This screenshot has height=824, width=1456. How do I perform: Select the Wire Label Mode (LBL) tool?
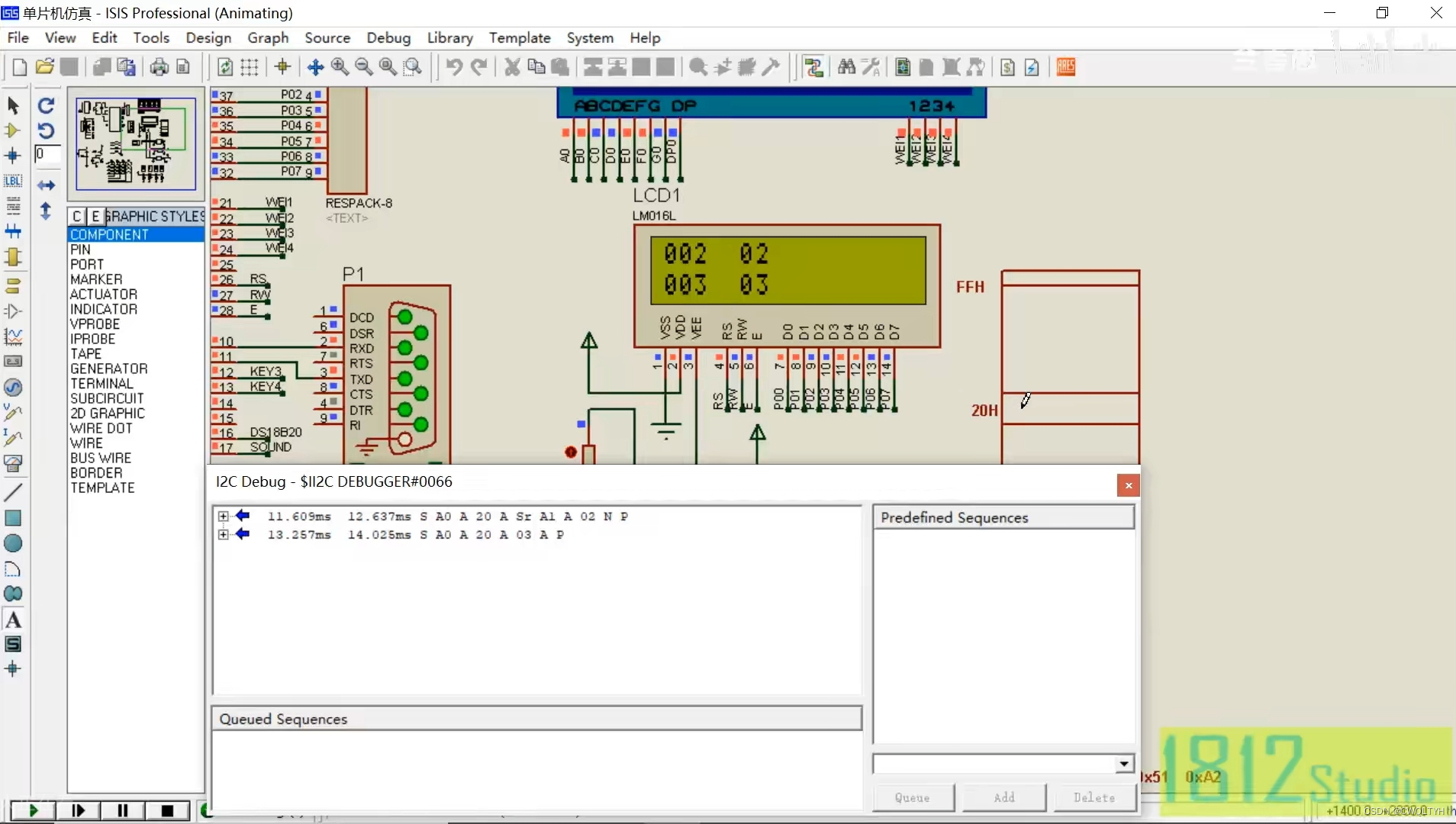point(13,181)
